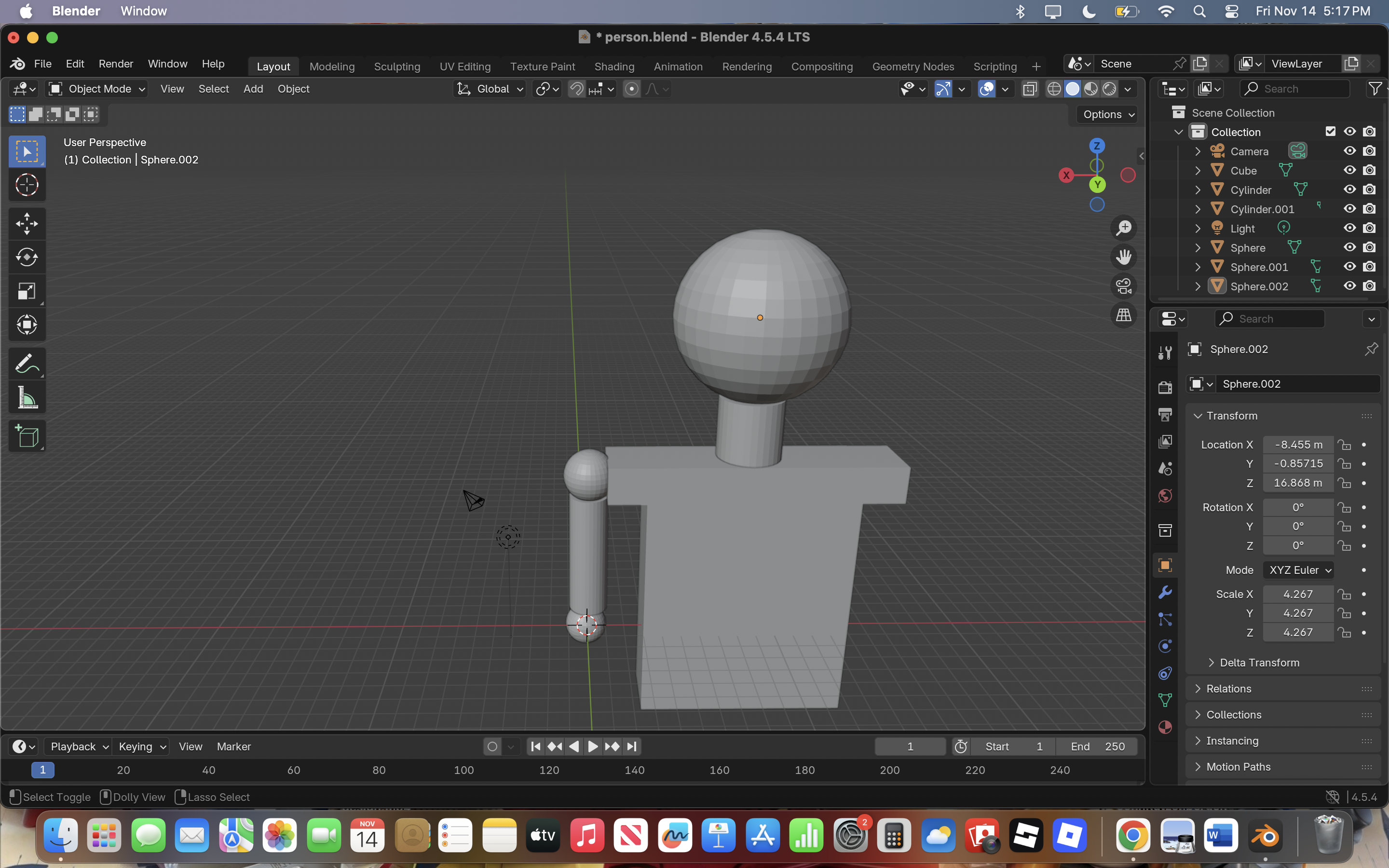
Task: Toggle camera view button in viewport
Action: click(1123, 286)
